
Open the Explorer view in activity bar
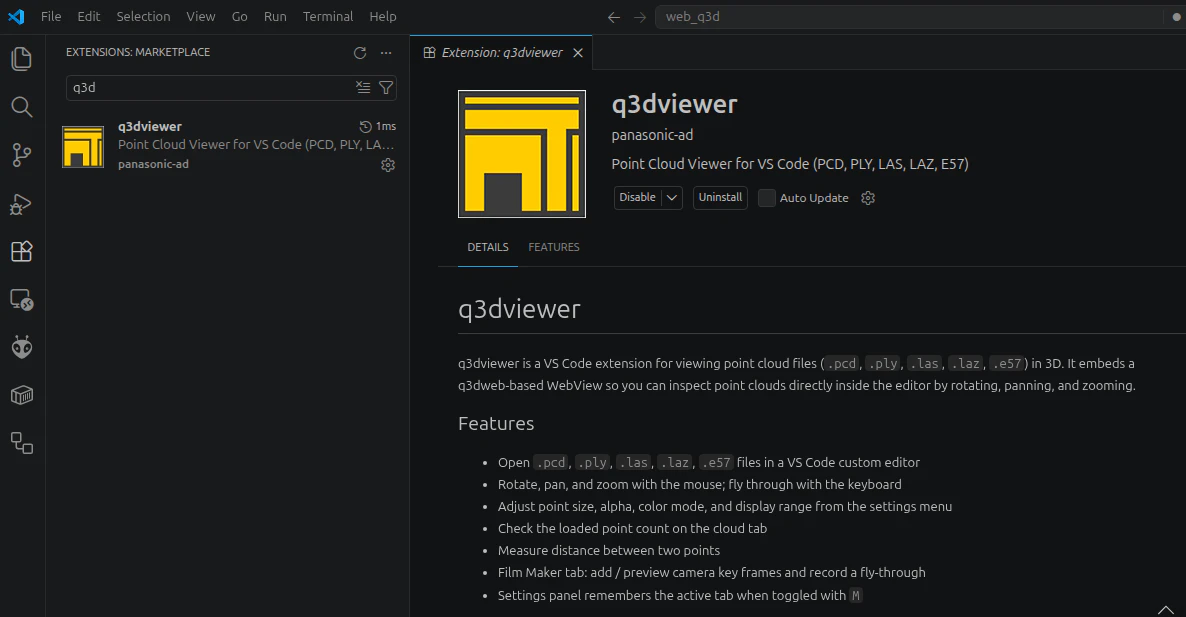coord(22,59)
